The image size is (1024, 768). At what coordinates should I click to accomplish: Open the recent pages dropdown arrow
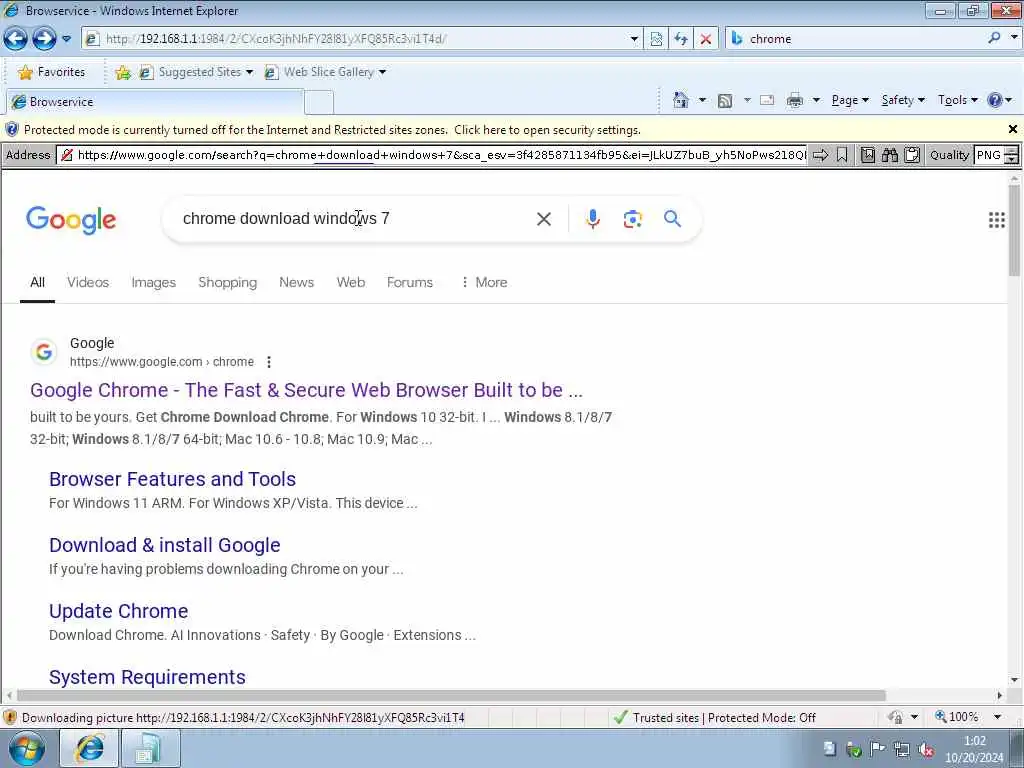click(x=67, y=39)
